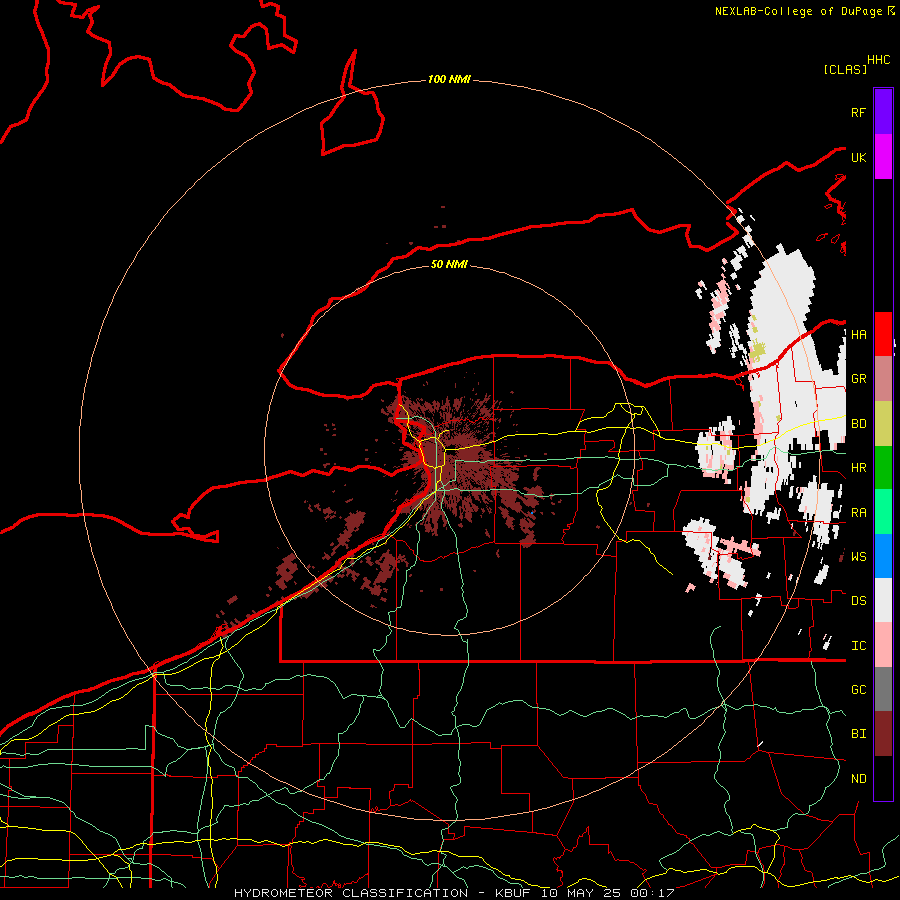Click the HHC product label
Viewport: 900px width, 900px height.
click(x=879, y=60)
